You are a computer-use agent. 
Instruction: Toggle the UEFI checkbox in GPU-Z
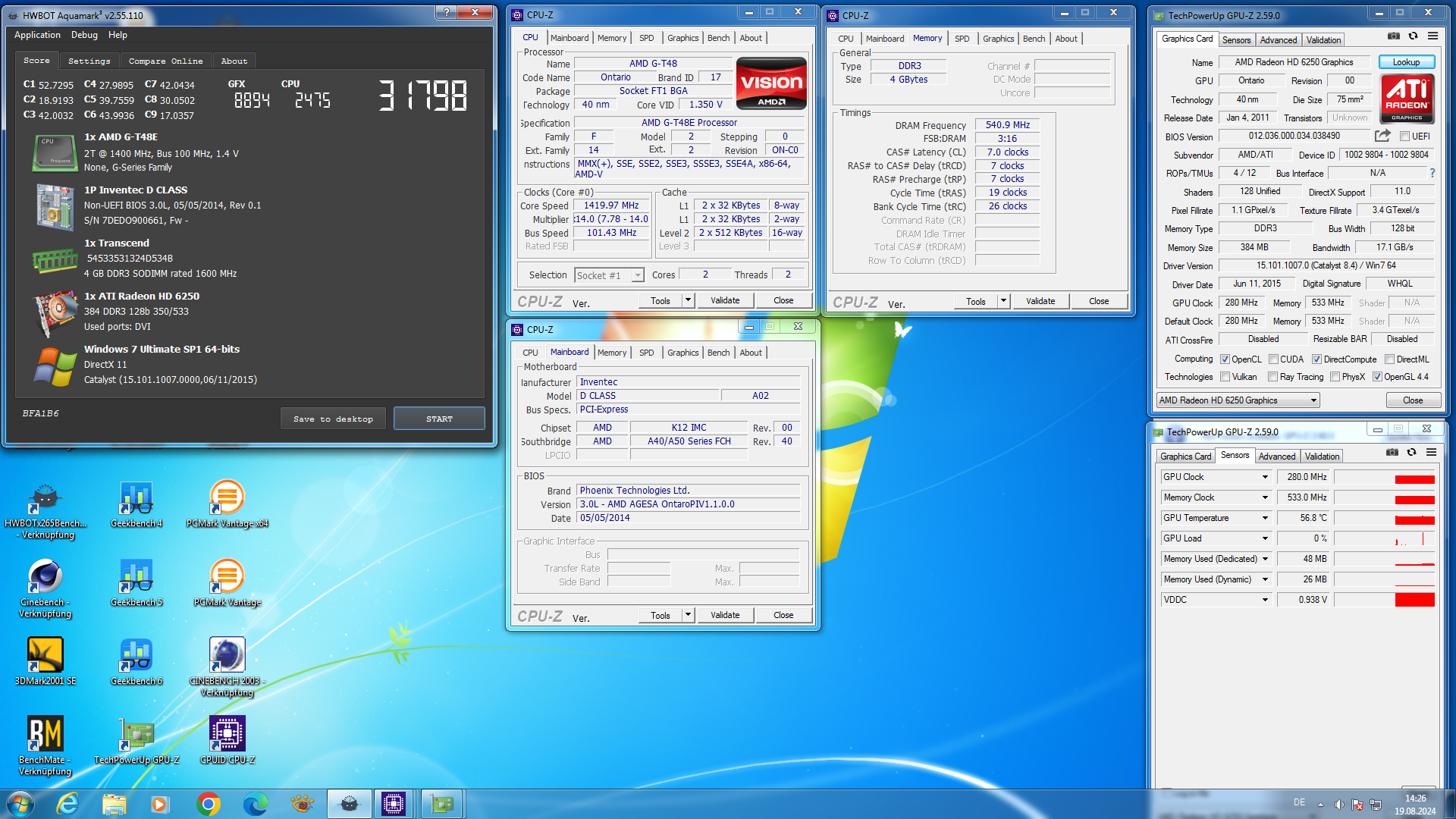click(x=1404, y=136)
